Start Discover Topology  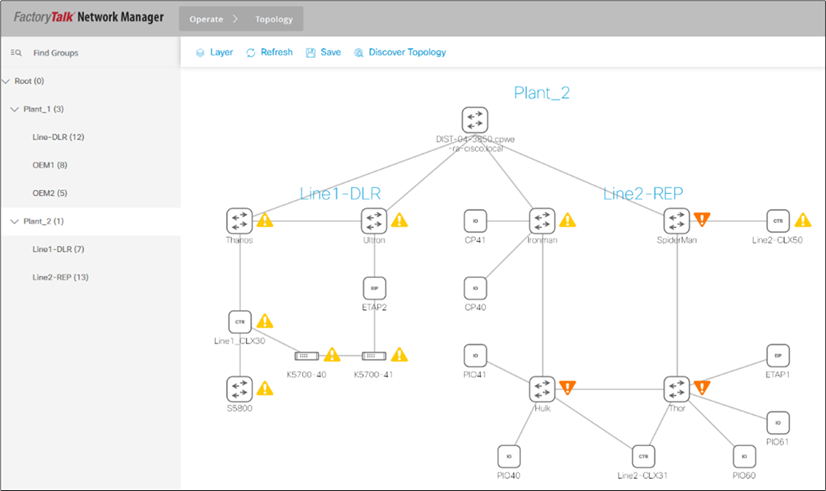400,52
